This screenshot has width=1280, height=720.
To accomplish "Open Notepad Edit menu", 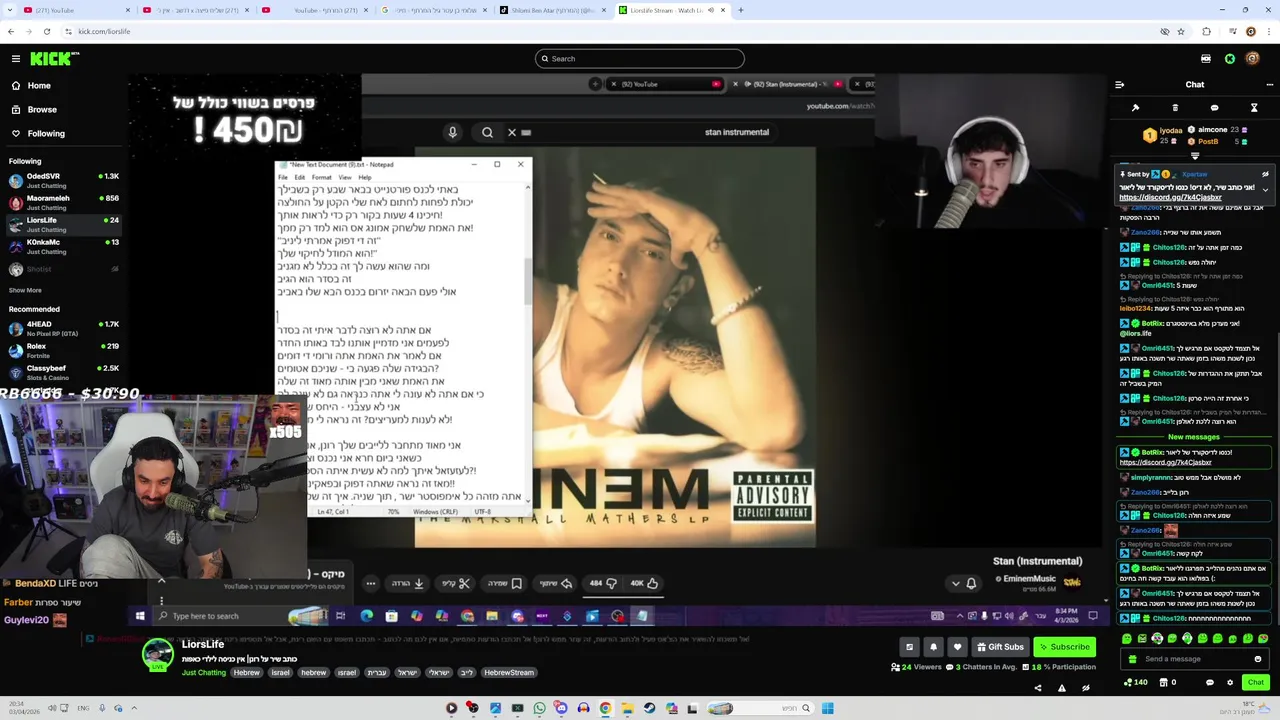I will [x=299, y=177].
